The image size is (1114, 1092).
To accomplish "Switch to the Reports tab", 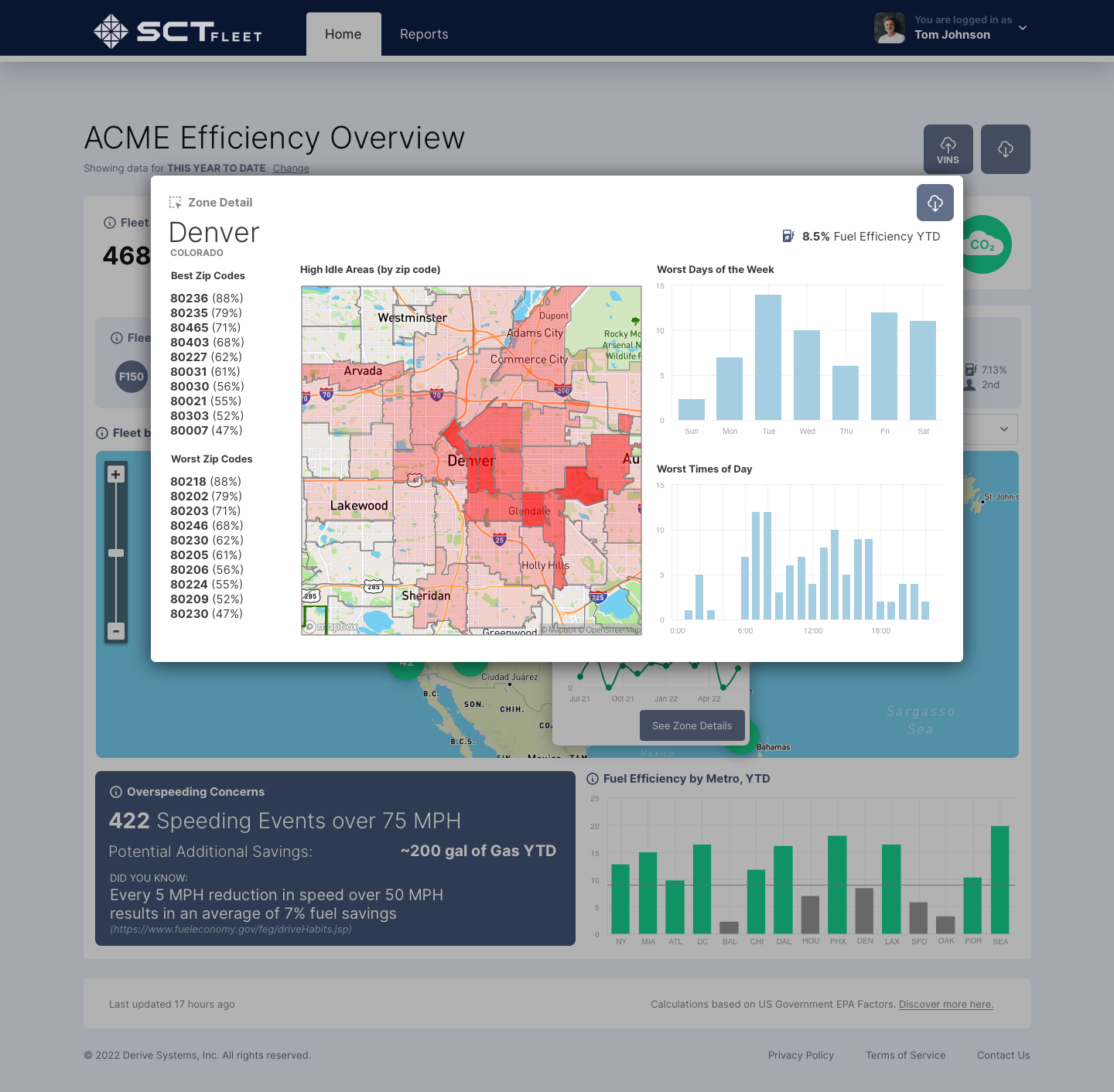I will click(424, 34).
